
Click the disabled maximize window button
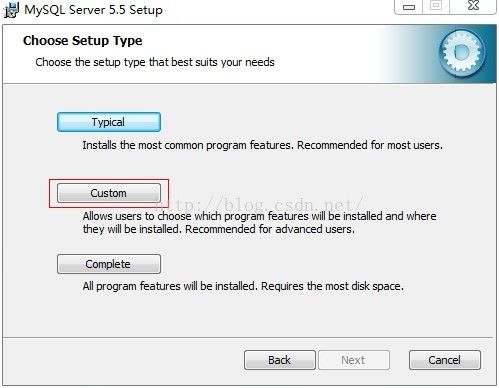point(436,7)
